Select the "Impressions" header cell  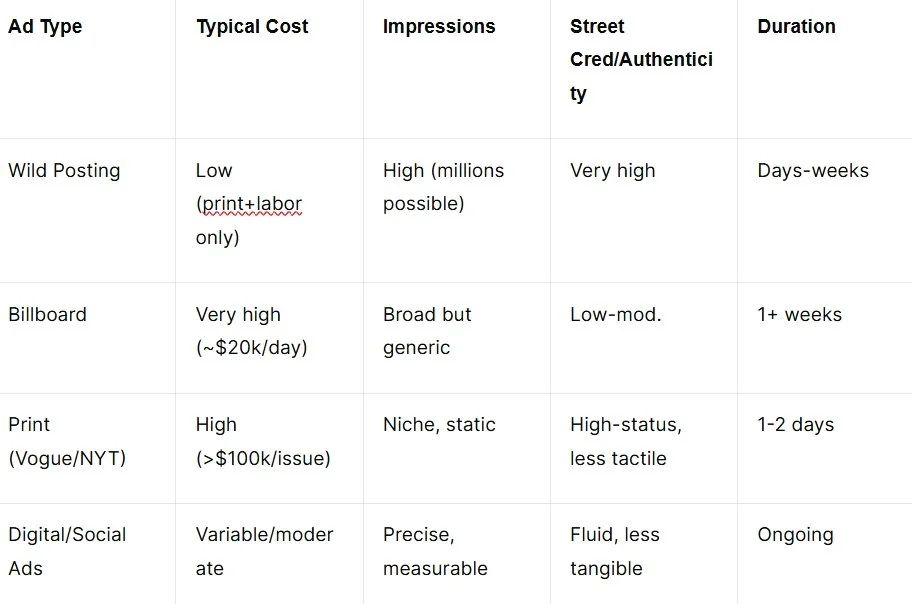tap(439, 27)
